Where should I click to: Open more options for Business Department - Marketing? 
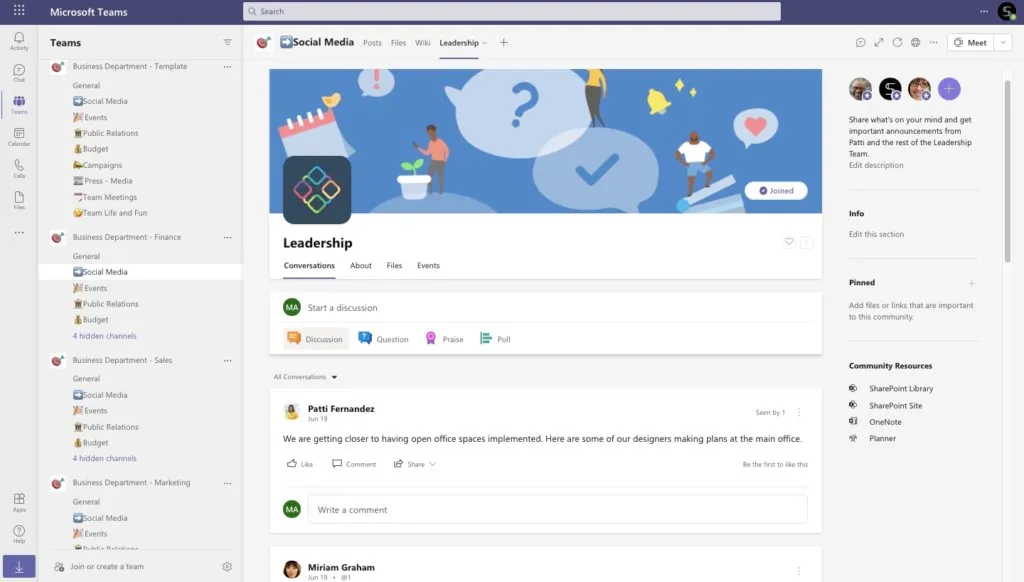click(227, 483)
